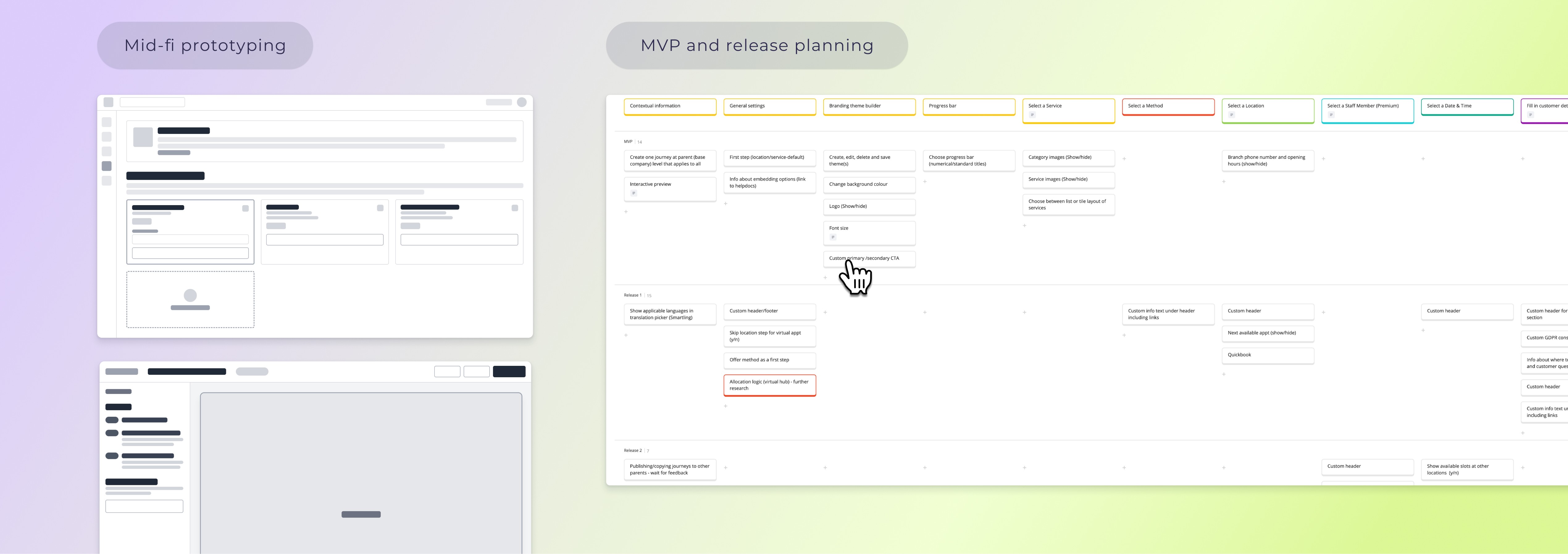Add card below Info about embedding options

coord(725,204)
